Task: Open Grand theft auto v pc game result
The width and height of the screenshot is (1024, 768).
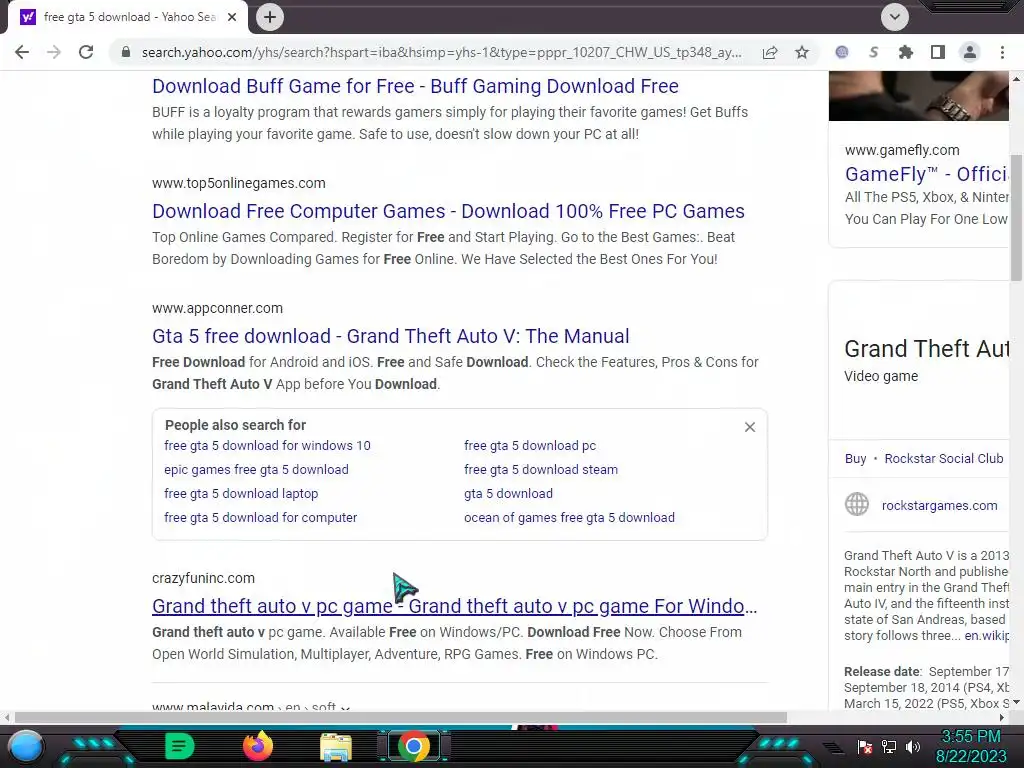Action: [455, 606]
